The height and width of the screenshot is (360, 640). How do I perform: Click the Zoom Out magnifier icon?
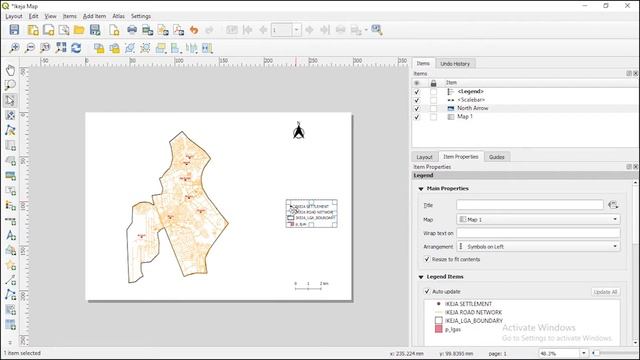(x=30, y=48)
